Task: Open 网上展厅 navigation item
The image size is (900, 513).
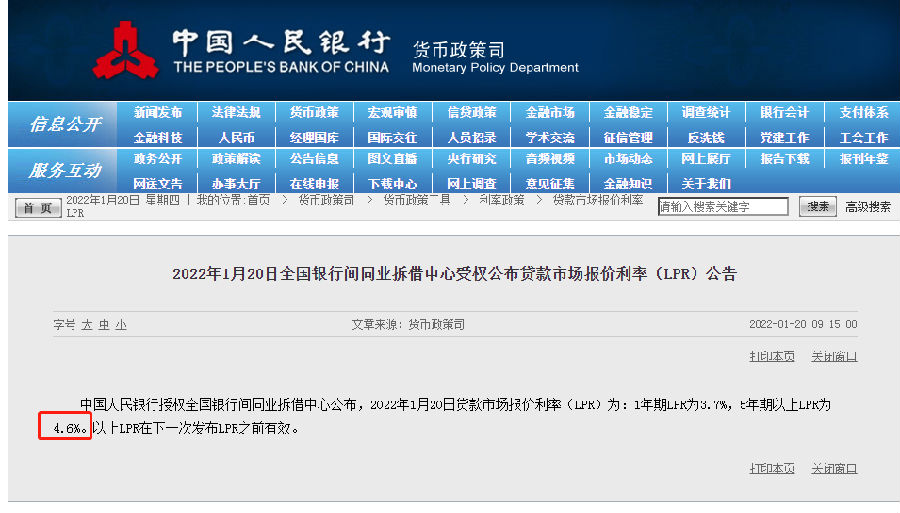Action: [x=706, y=159]
